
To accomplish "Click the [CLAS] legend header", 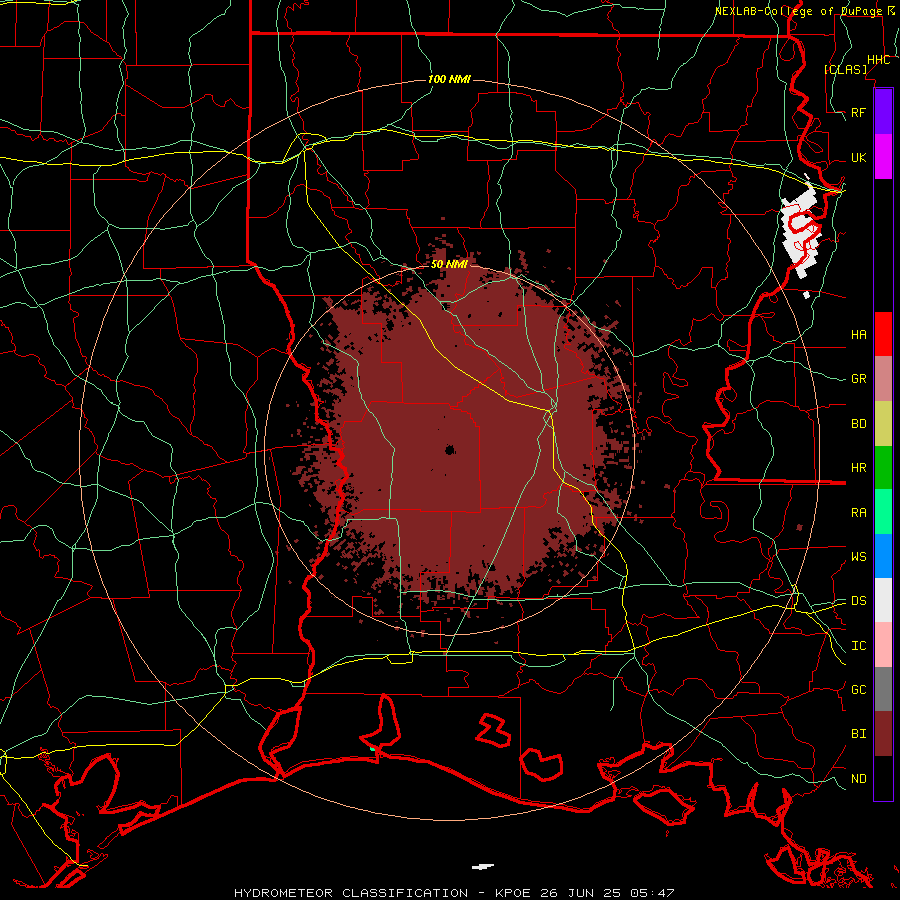I will coord(845,69).
